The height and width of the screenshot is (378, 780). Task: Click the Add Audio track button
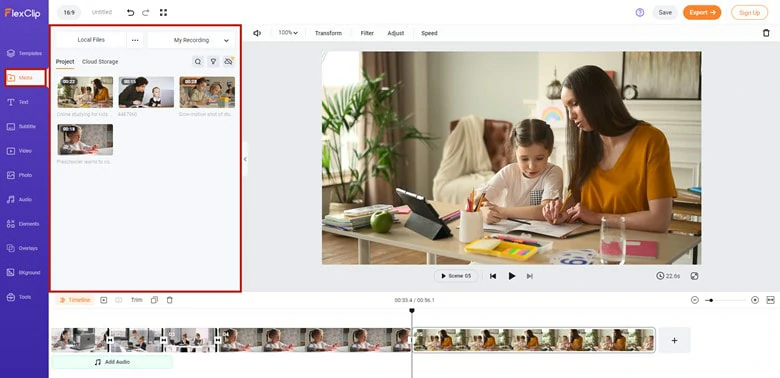click(112, 362)
